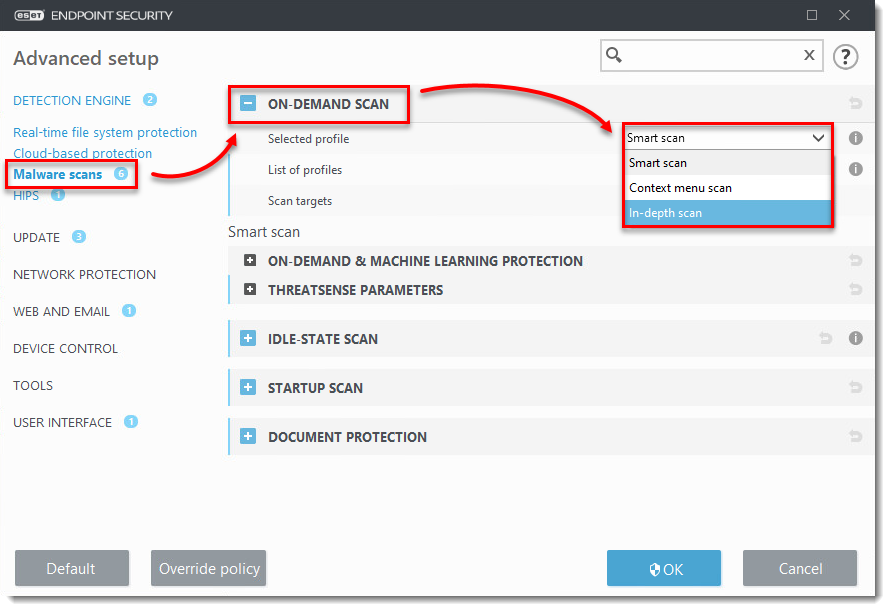Open Cloud-based protection settings
This screenshot has width=890, height=611.
(x=82, y=153)
